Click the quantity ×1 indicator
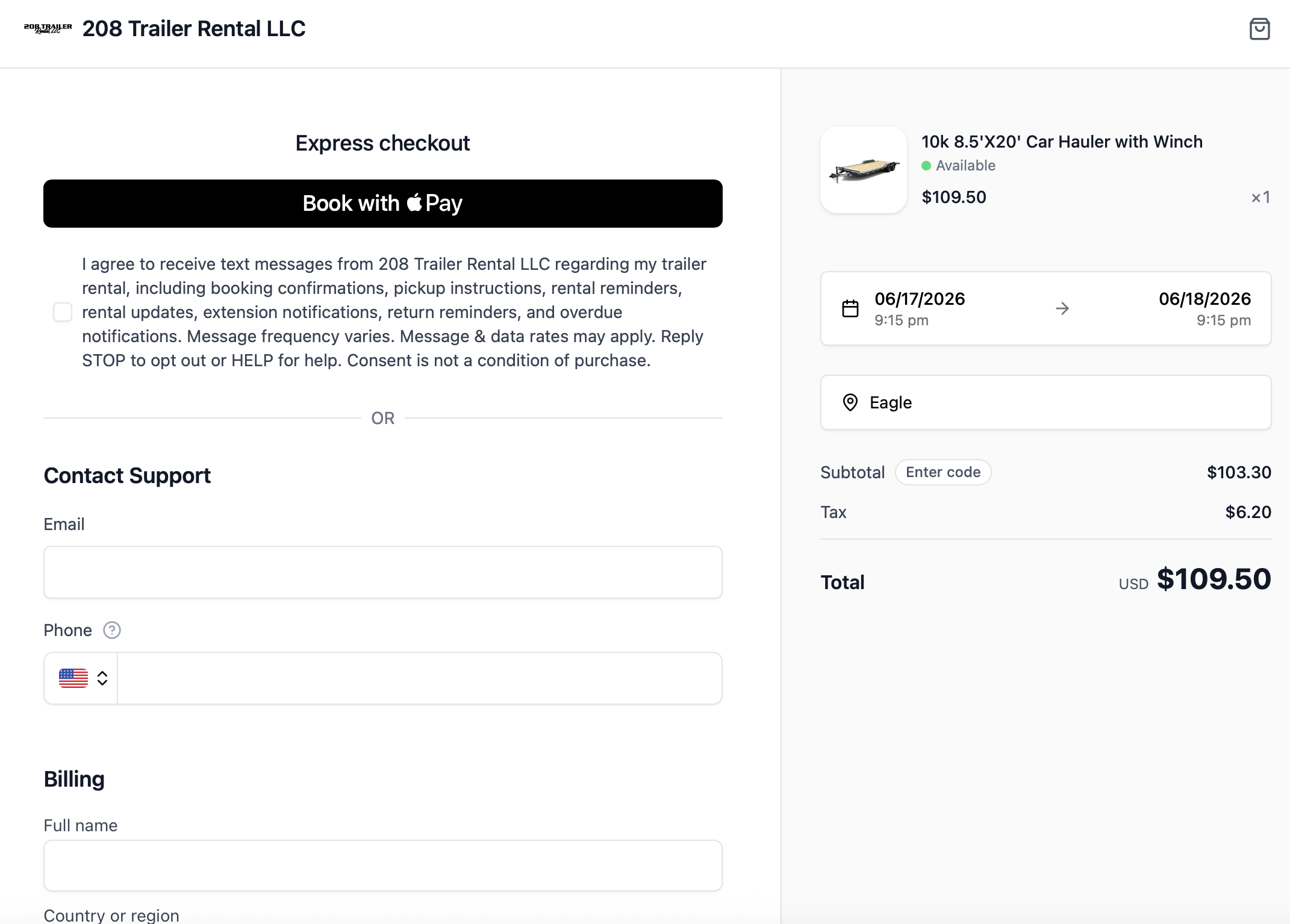1290x924 pixels. (1260, 197)
